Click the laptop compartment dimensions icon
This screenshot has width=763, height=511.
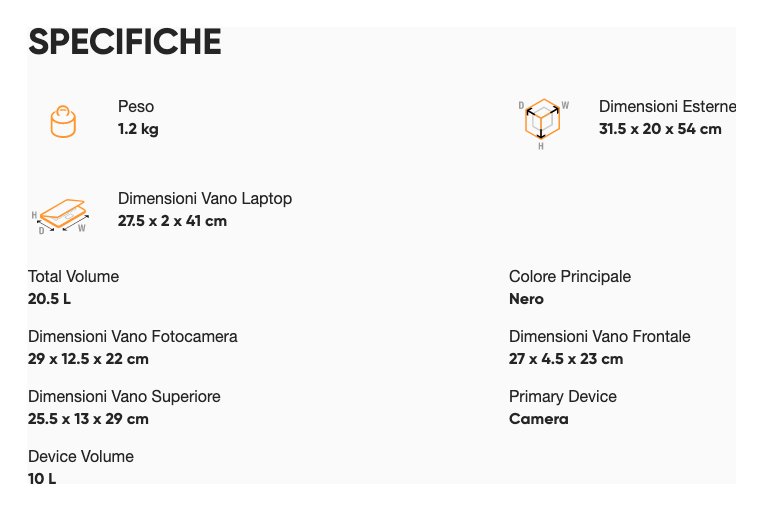tap(63, 213)
